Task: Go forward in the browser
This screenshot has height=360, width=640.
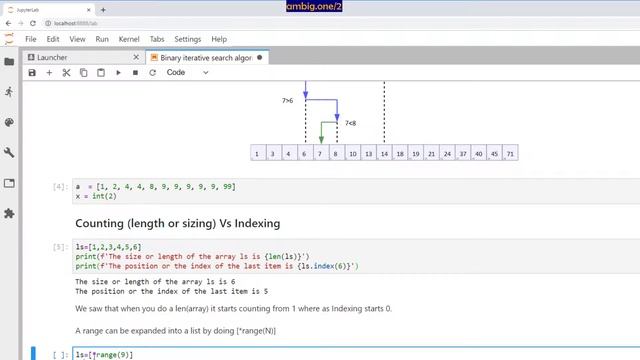Action: [21, 23]
